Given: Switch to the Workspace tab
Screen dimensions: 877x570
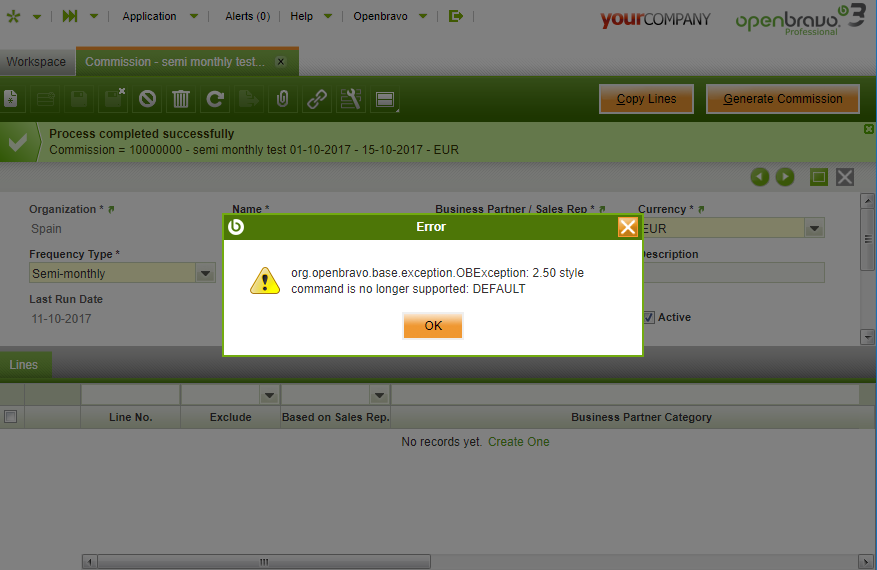Looking at the screenshot, I should [x=36, y=62].
